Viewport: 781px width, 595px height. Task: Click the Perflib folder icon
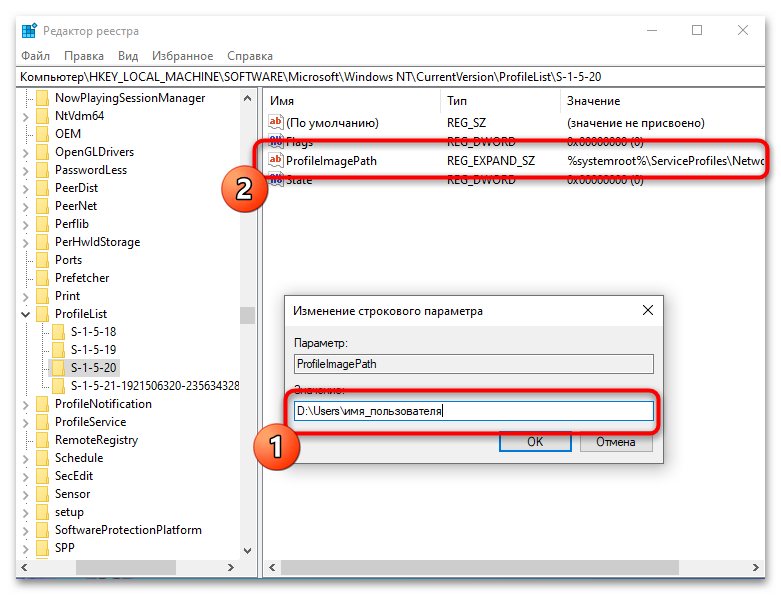[43, 224]
